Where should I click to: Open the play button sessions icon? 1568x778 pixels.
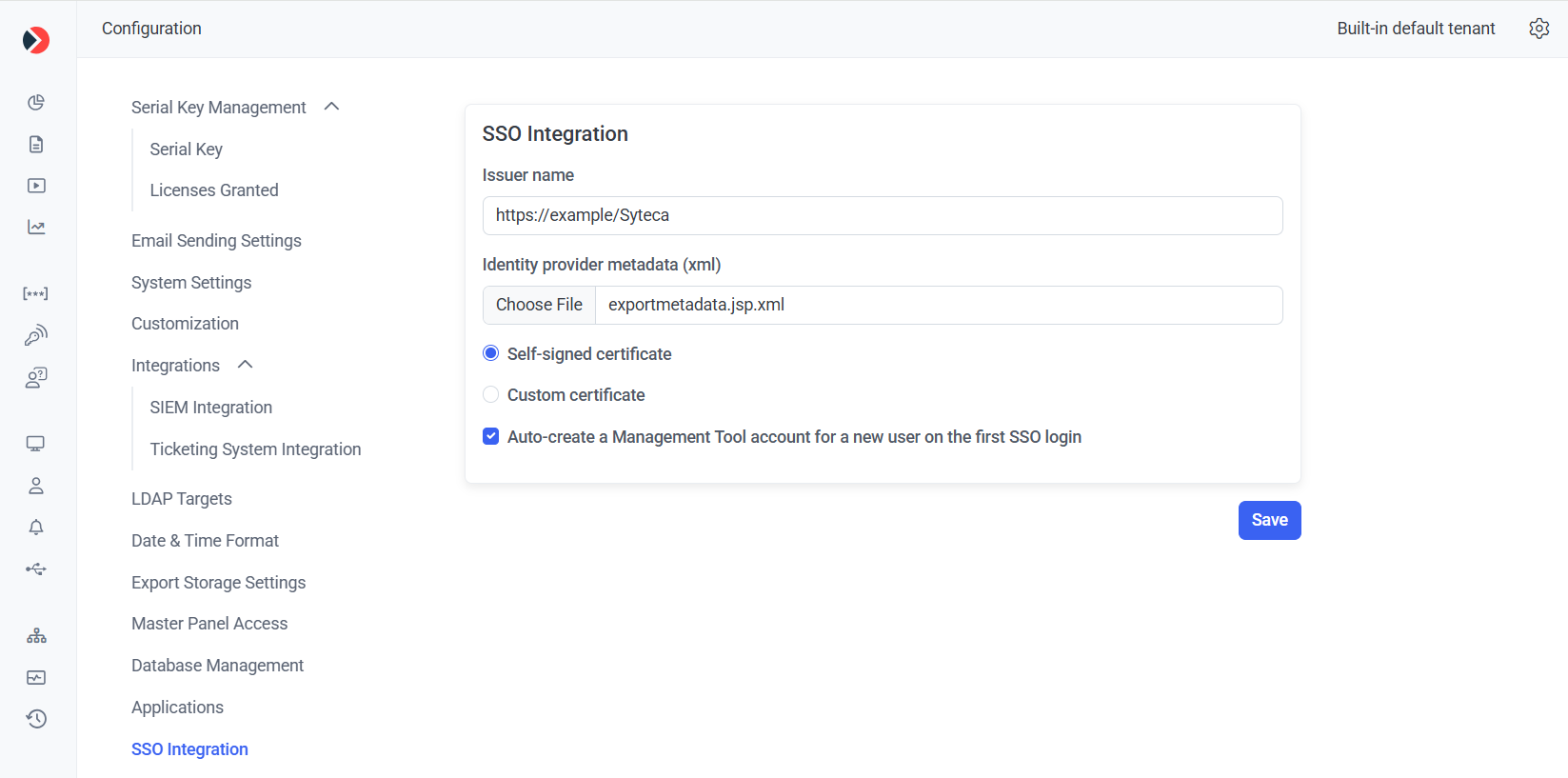click(x=36, y=186)
